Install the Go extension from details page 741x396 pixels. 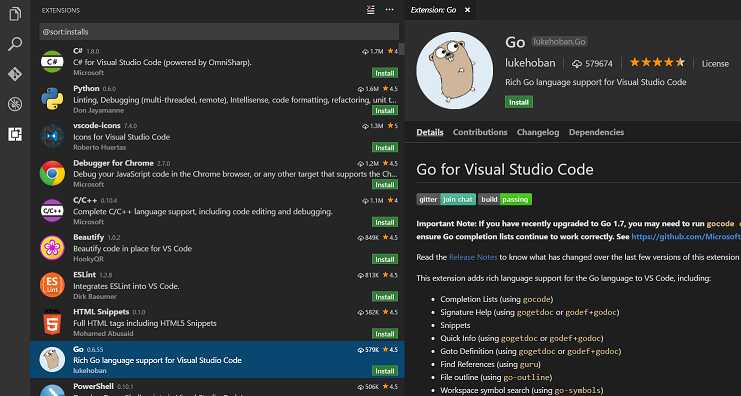(519, 102)
